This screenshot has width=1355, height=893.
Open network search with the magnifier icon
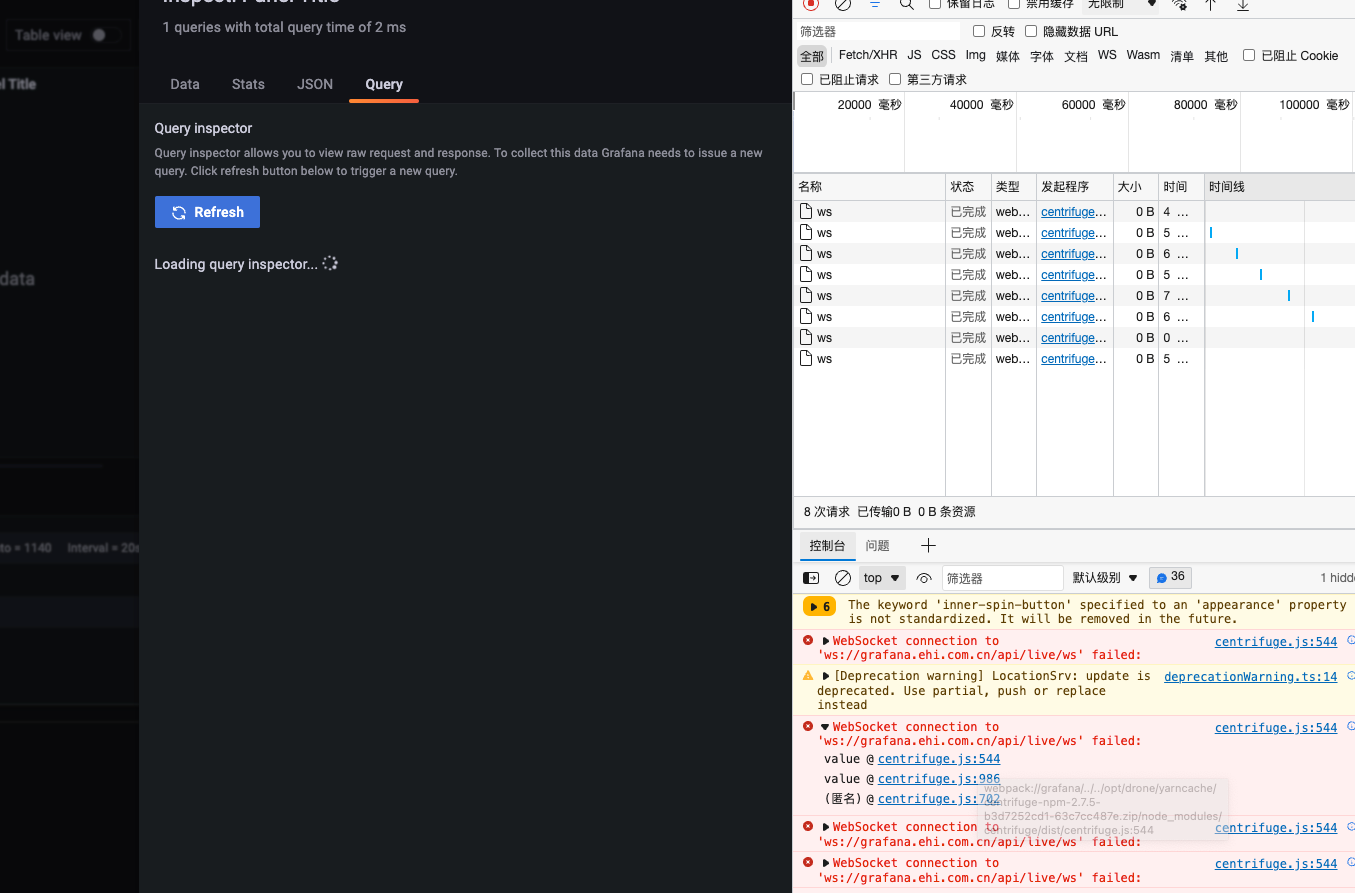[904, 5]
